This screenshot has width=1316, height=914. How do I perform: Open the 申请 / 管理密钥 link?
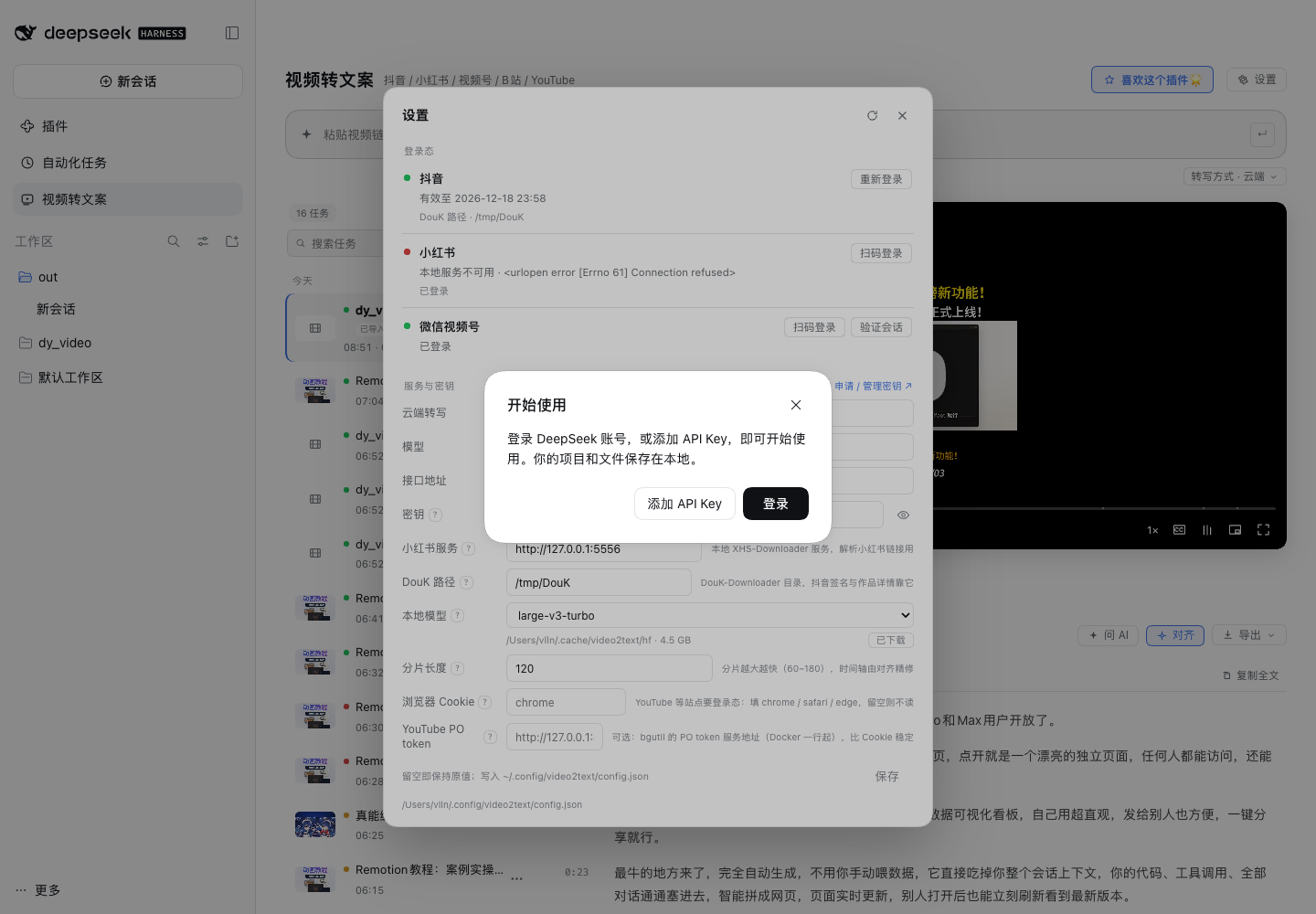coord(873,386)
